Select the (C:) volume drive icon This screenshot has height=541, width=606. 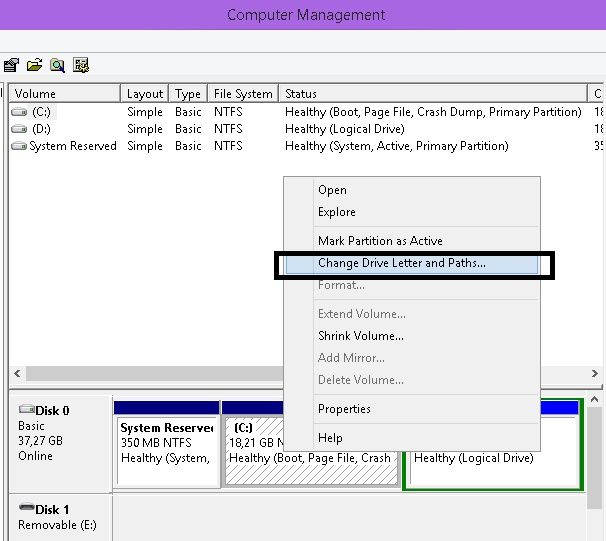19,112
